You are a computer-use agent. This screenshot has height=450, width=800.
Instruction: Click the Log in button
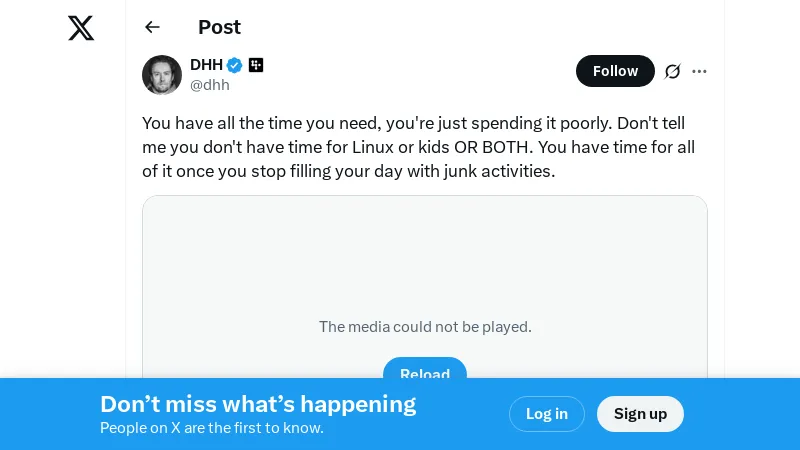click(x=547, y=414)
